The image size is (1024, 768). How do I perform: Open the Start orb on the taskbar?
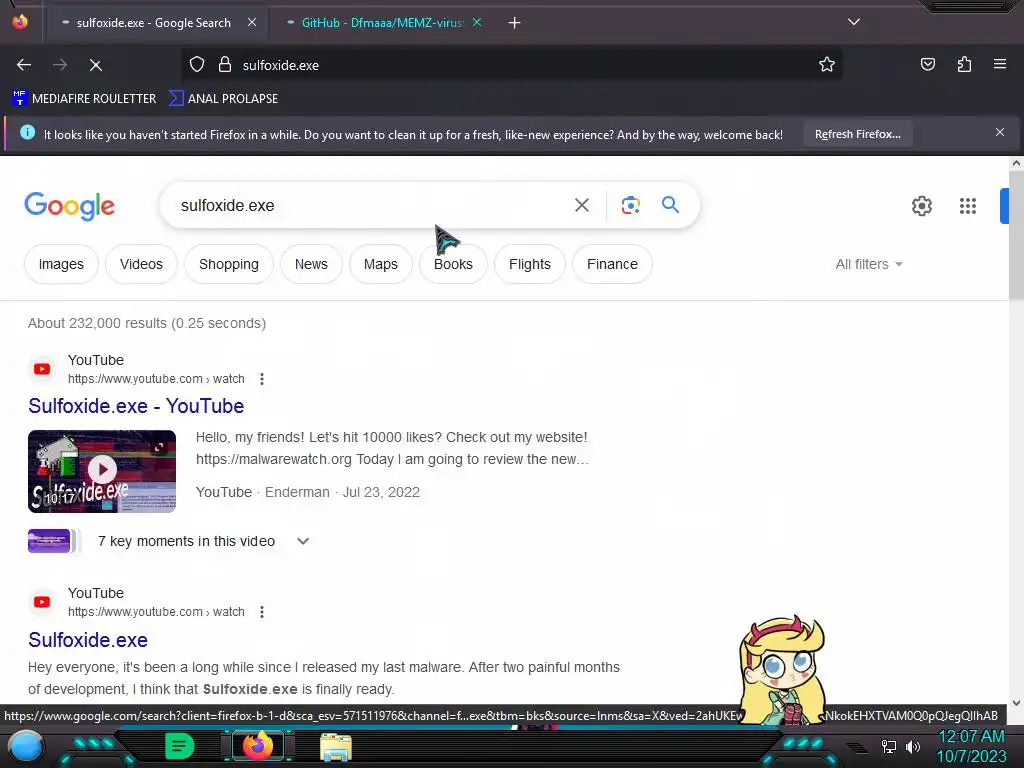pos(26,746)
